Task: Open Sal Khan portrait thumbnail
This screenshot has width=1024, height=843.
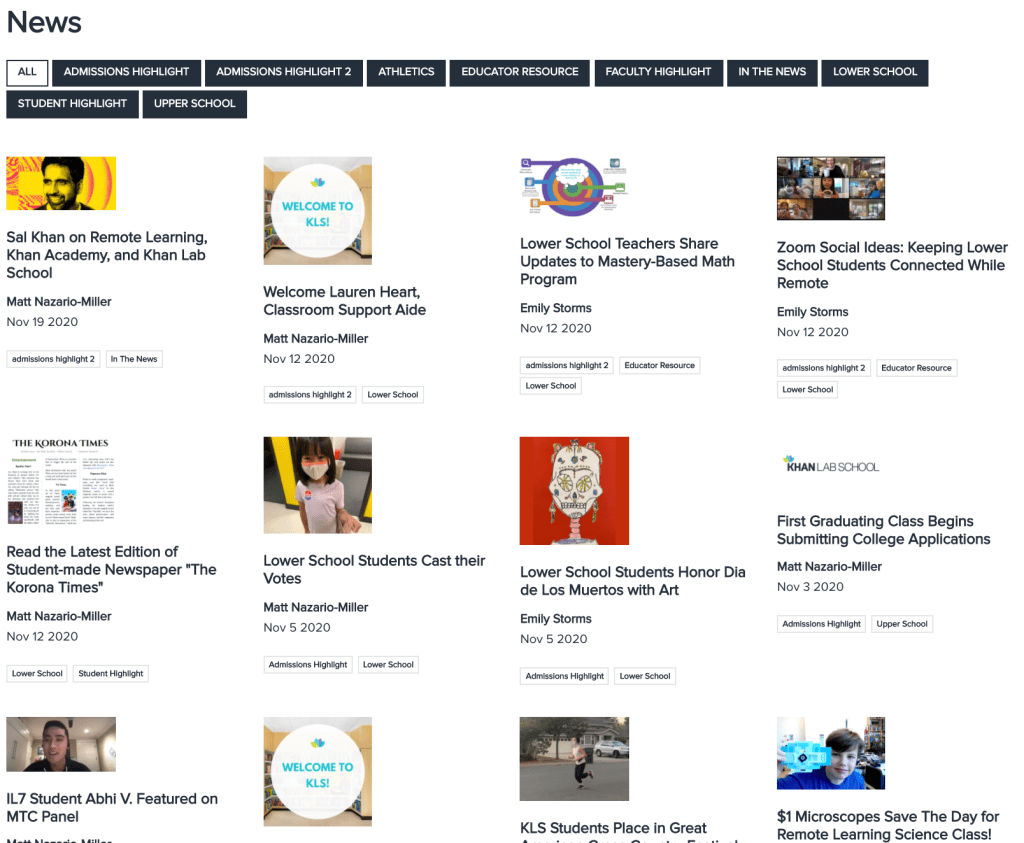Action: pyautogui.click(x=61, y=183)
